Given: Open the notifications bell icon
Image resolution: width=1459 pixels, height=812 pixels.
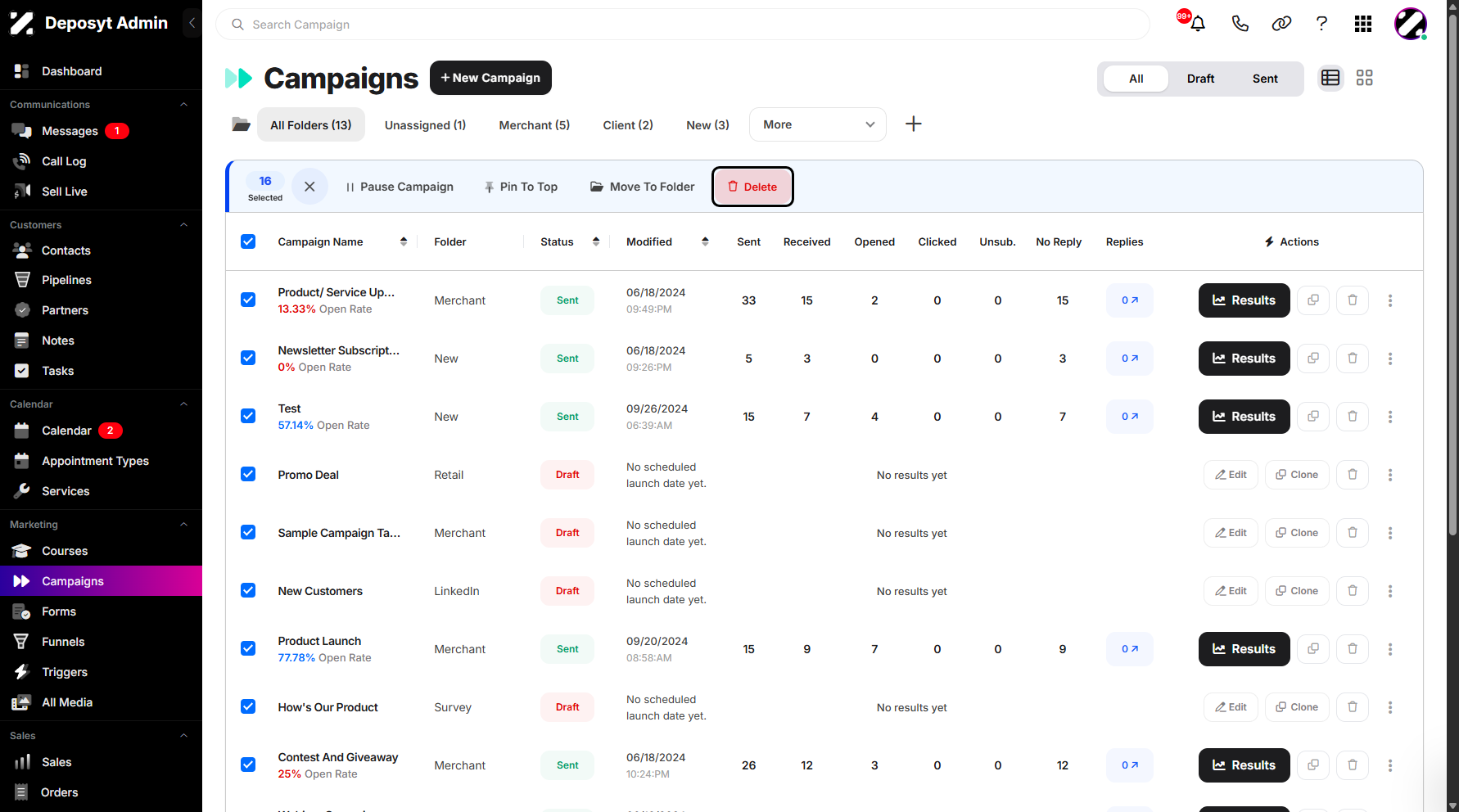Looking at the screenshot, I should click(x=1197, y=24).
